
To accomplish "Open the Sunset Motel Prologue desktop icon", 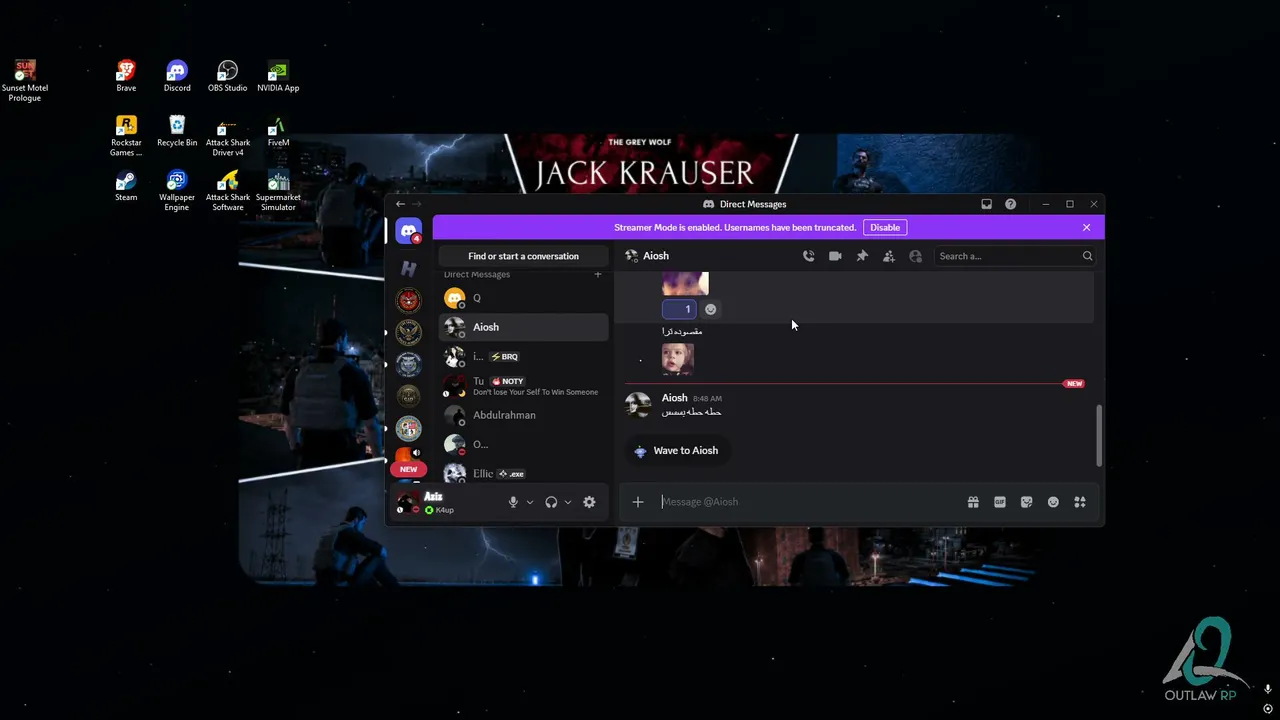I will pyautogui.click(x=25, y=81).
